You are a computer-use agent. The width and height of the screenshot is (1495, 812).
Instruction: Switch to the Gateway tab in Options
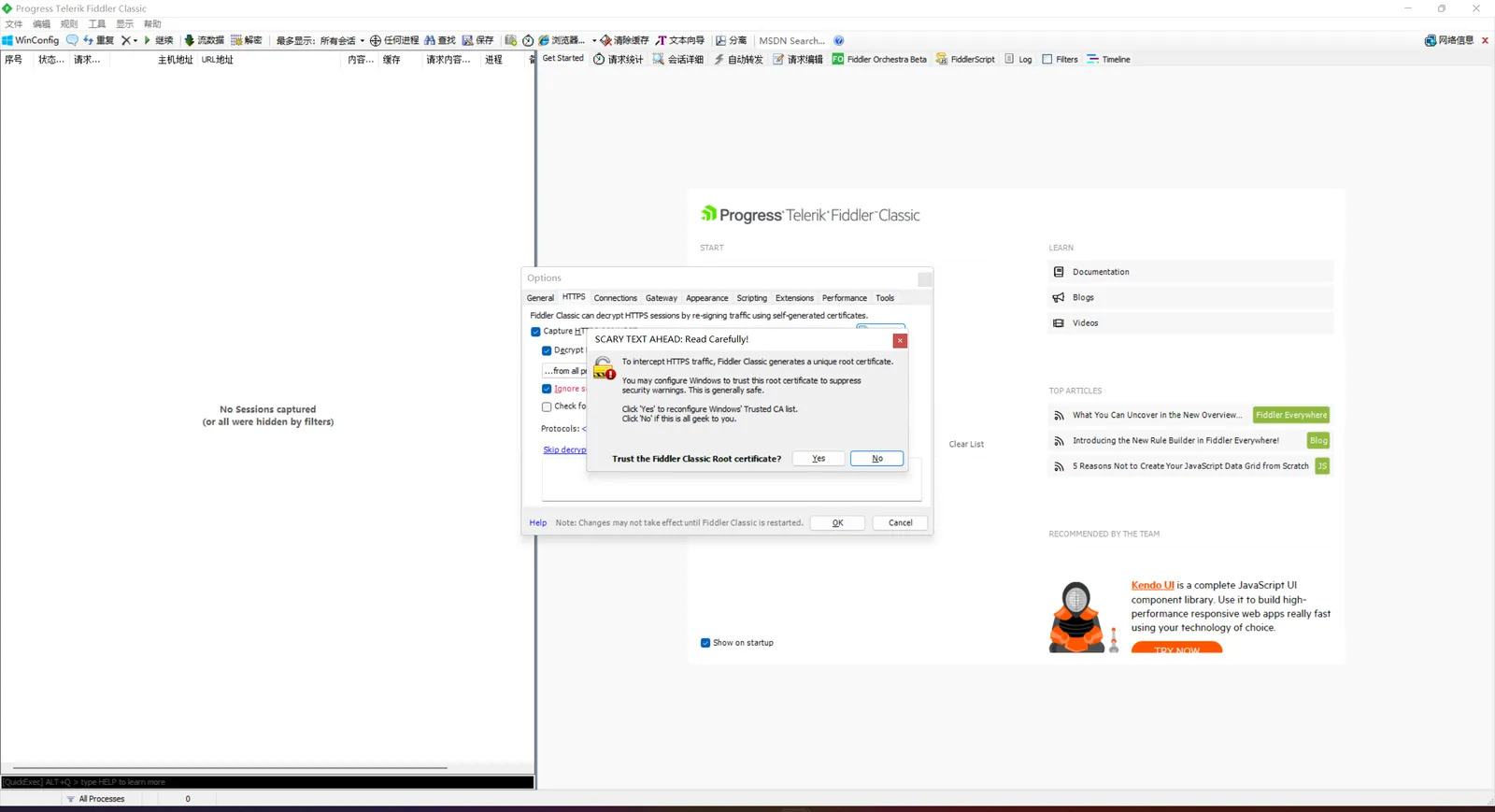point(662,298)
